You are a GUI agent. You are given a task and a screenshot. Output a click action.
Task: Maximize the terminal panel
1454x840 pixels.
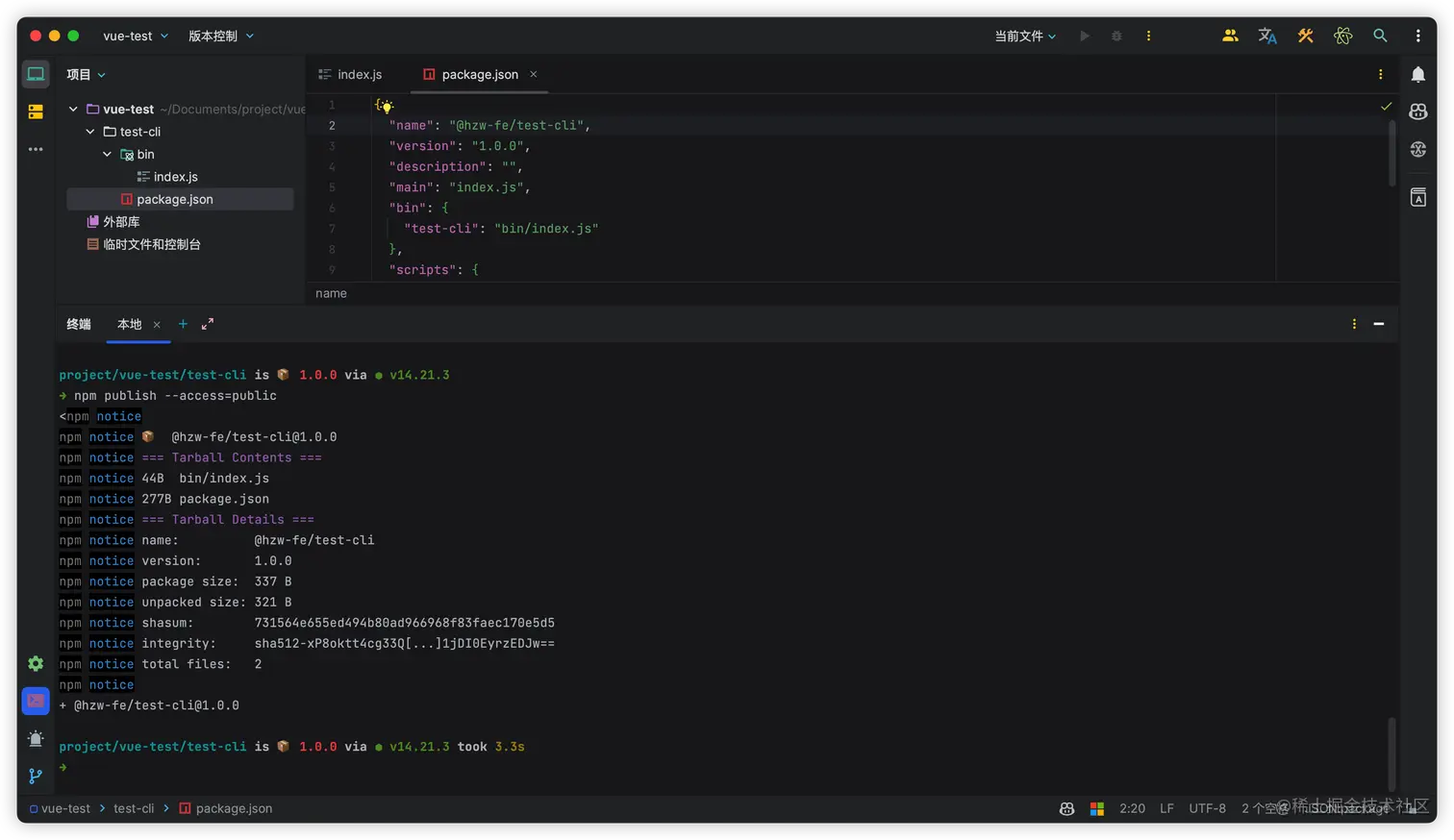point(208,324)
